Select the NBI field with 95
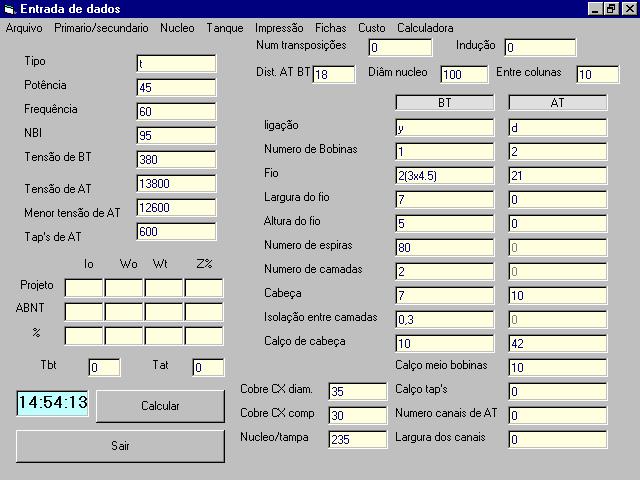The height and width of the screenshot is (480, 640). [x=176, y=136]
